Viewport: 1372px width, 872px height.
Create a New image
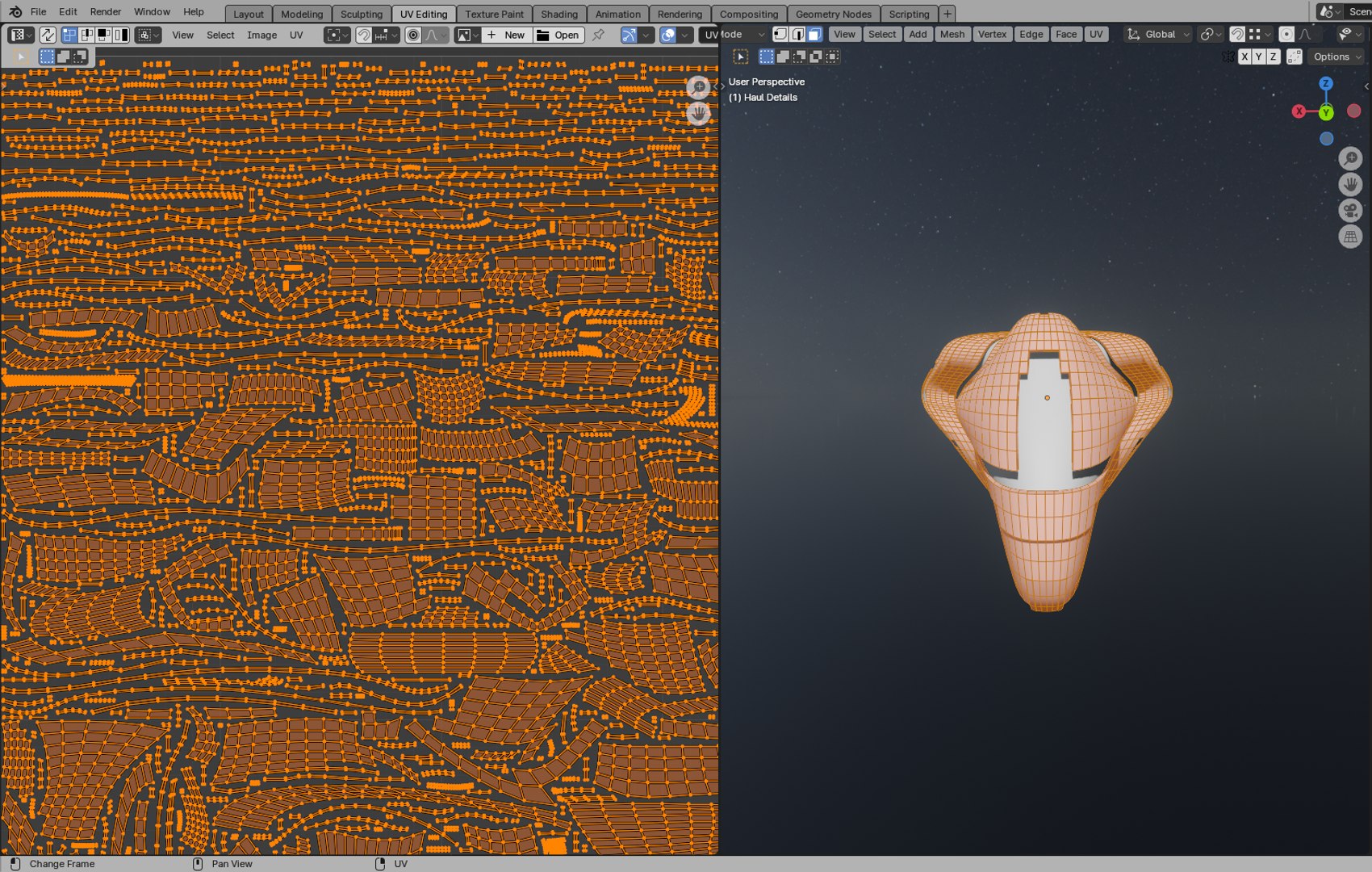click(506, 35)
